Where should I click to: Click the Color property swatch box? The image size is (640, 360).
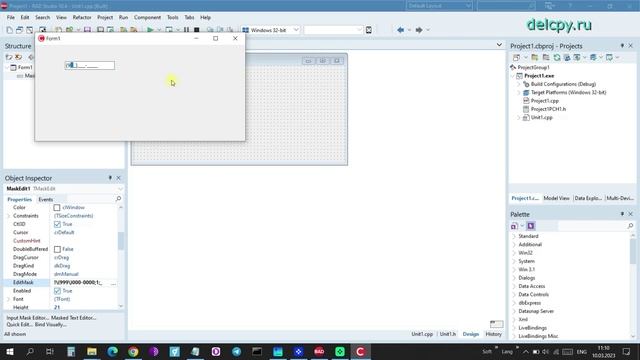coord(57,208)
